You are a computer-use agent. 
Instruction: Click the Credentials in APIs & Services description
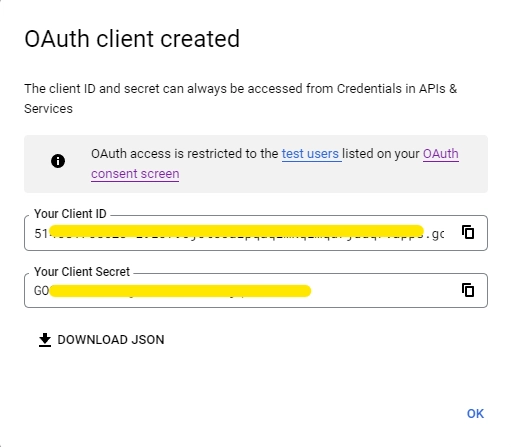point(240,99)
